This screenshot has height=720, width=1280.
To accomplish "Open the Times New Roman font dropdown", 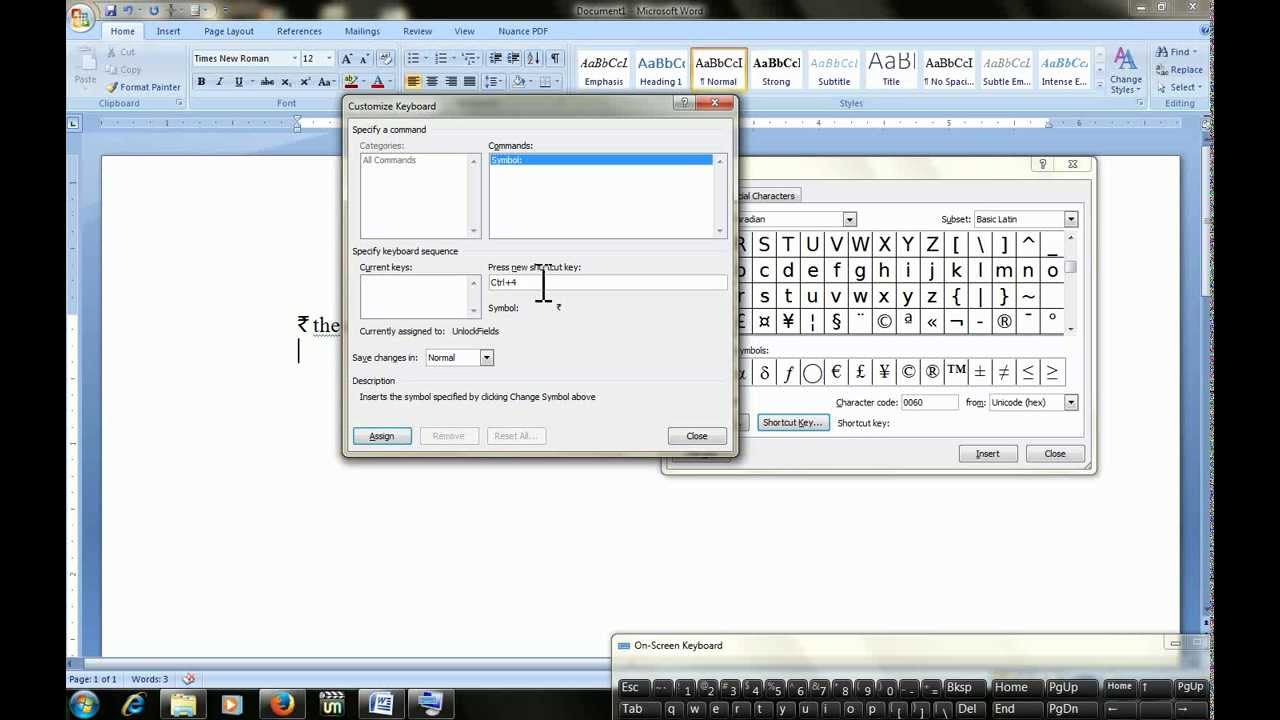I will 295,59.
